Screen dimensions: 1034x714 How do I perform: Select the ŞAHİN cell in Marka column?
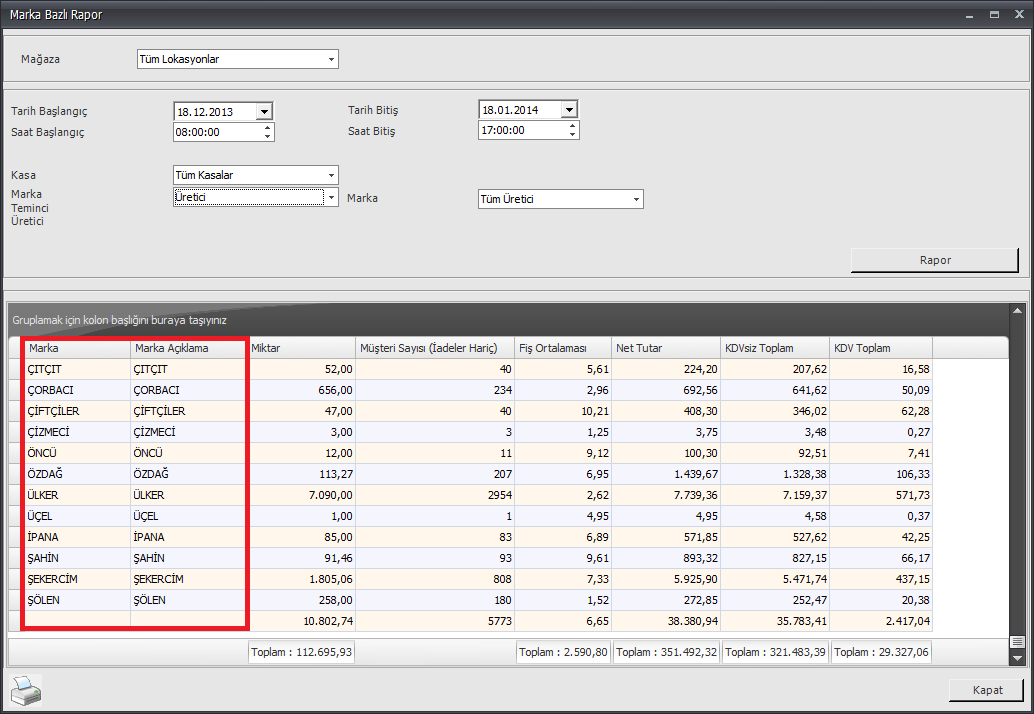76,558
